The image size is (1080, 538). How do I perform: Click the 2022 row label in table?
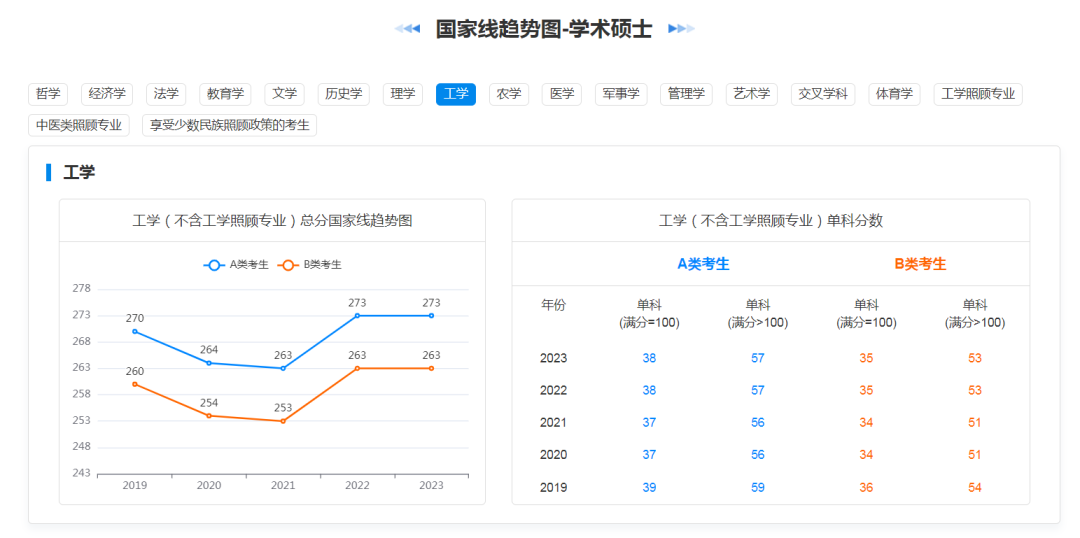[553, 391]
